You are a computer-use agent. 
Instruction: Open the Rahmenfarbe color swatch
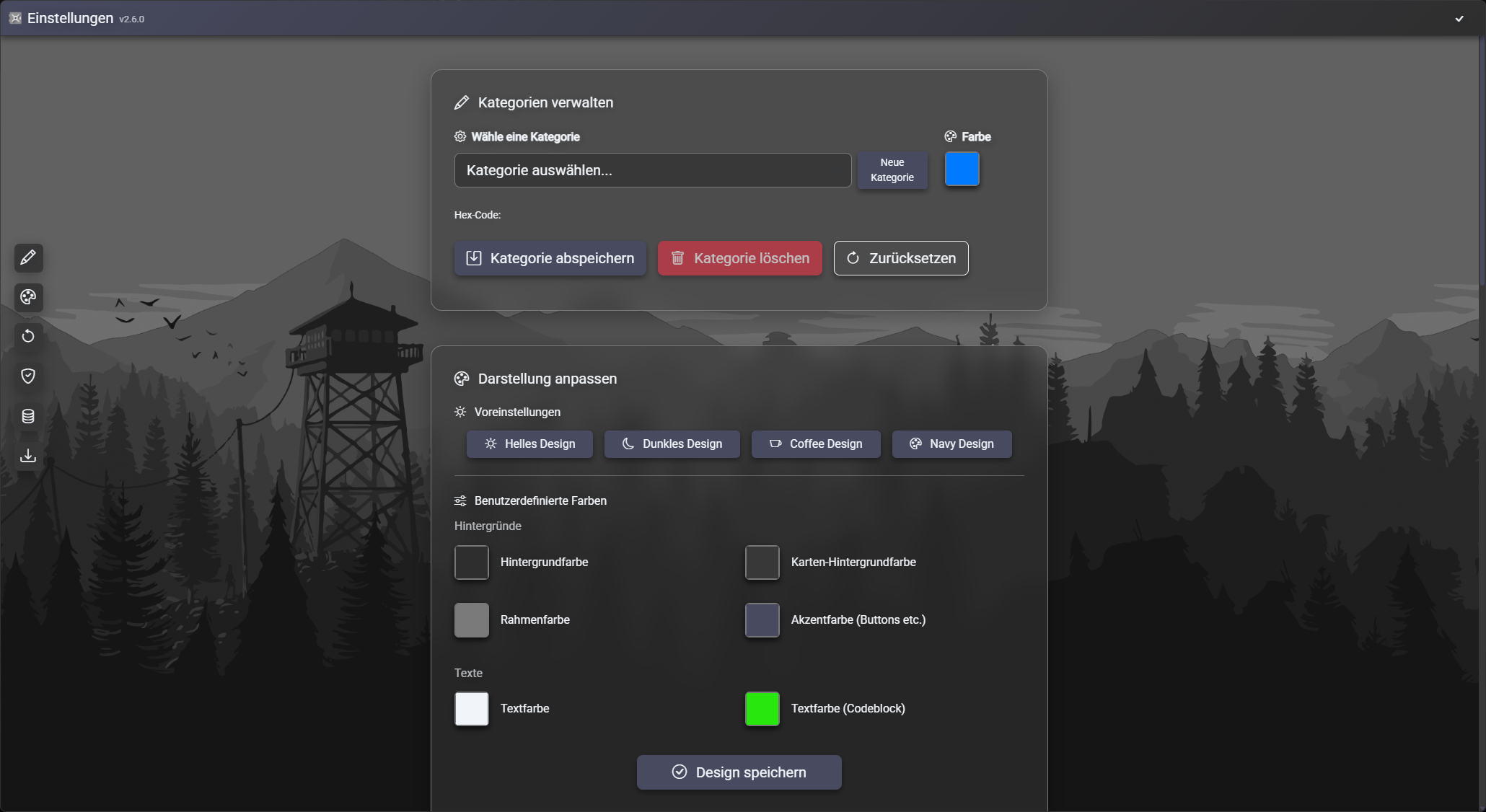point(471,620)
